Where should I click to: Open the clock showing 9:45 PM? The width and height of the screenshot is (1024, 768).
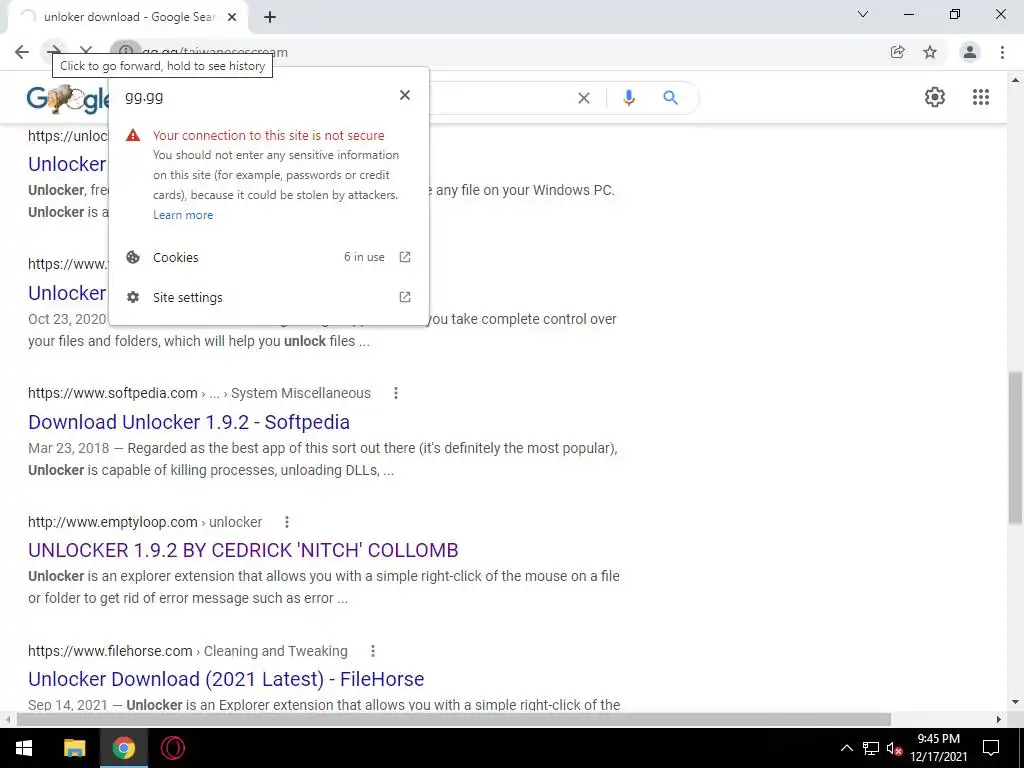938,748
